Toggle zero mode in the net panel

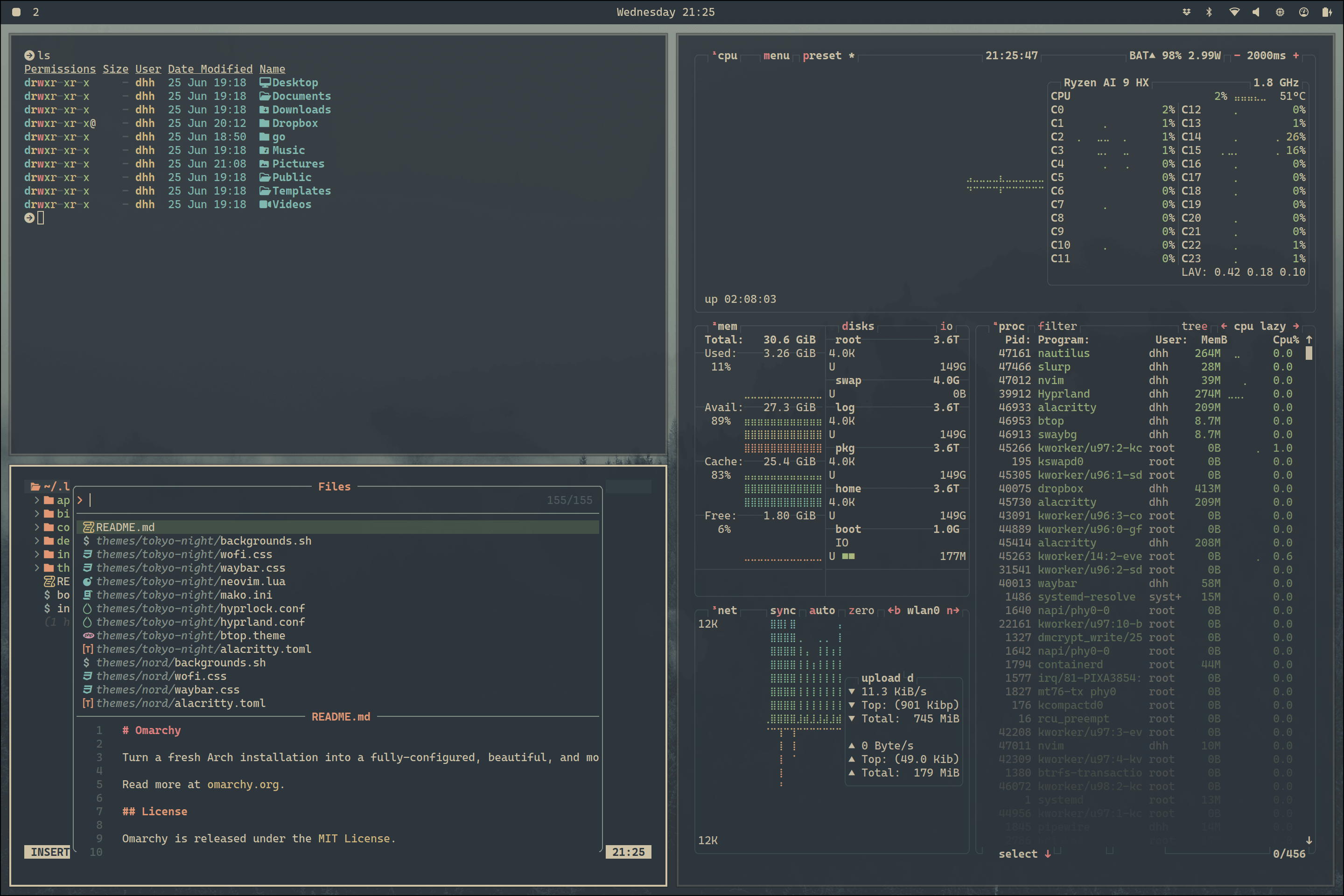(861, 610)
